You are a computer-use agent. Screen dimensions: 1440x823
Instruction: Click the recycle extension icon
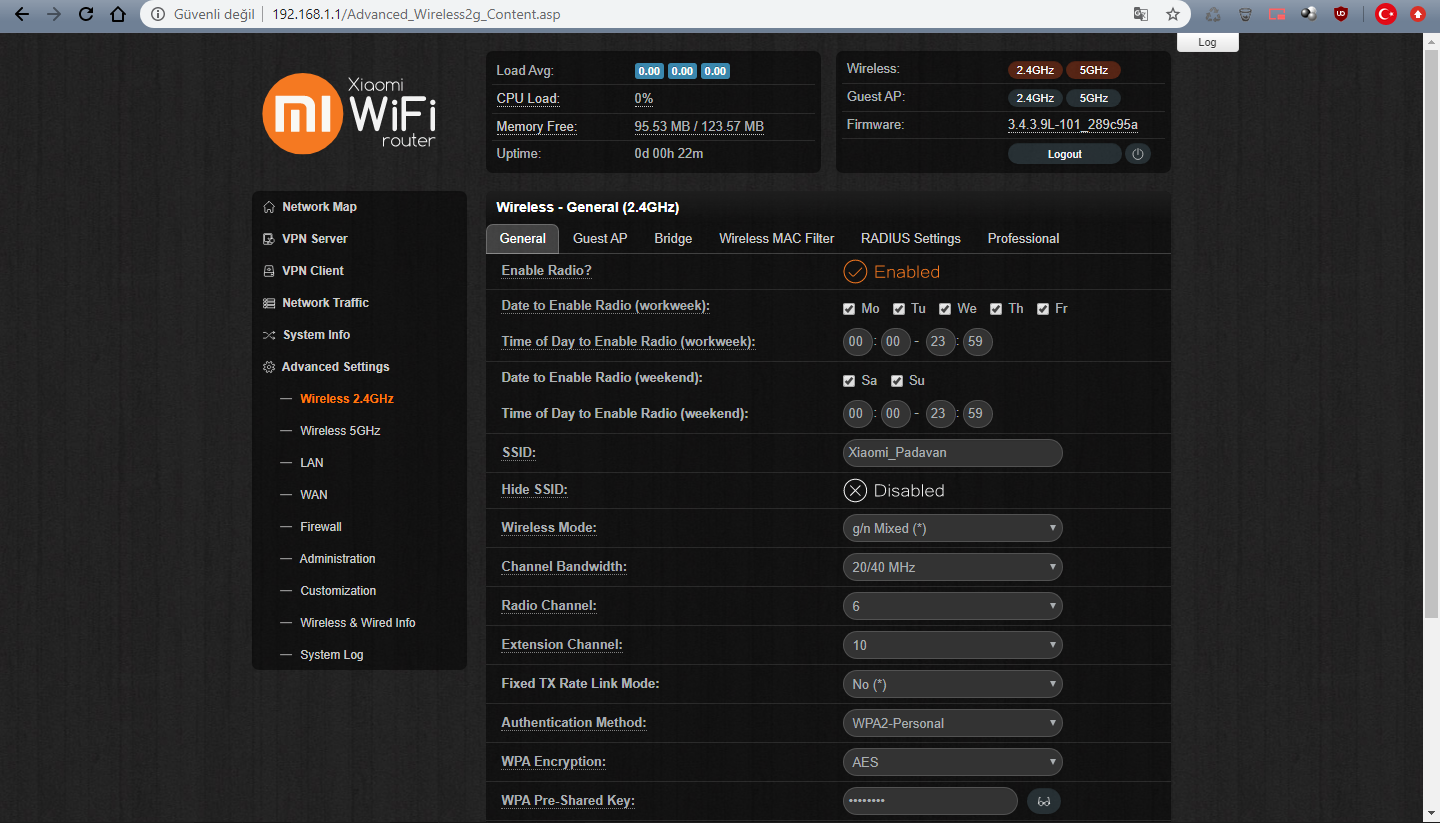click(x=1213, y=14)
